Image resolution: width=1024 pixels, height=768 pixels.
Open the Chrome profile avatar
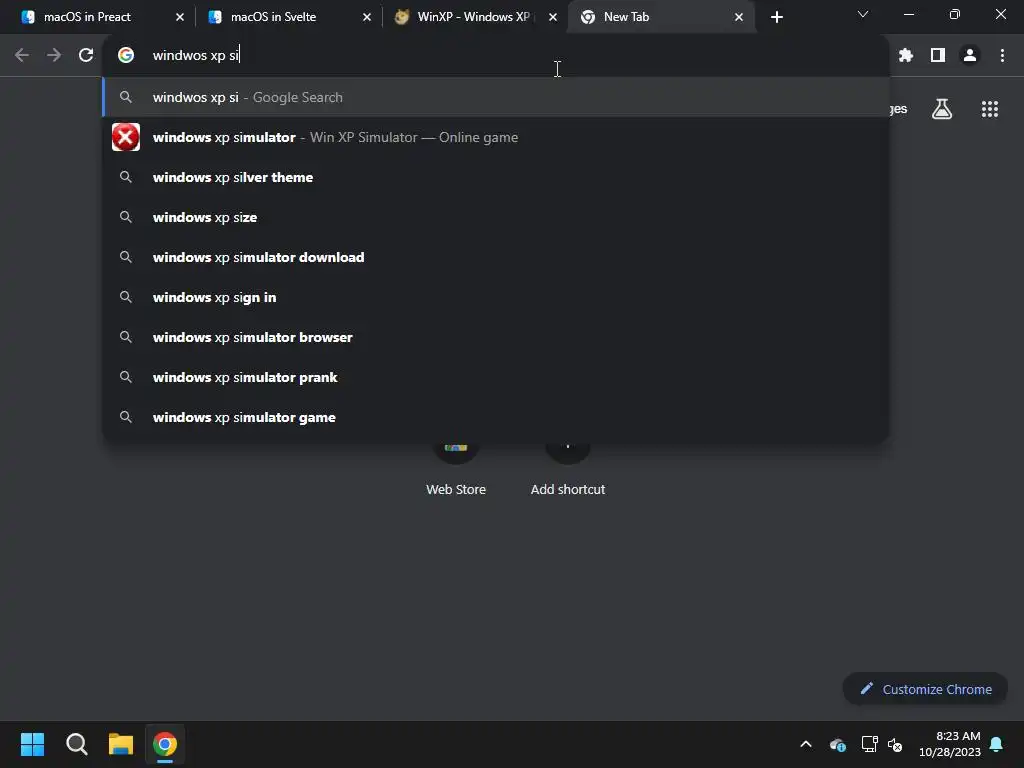click(970, 56)
